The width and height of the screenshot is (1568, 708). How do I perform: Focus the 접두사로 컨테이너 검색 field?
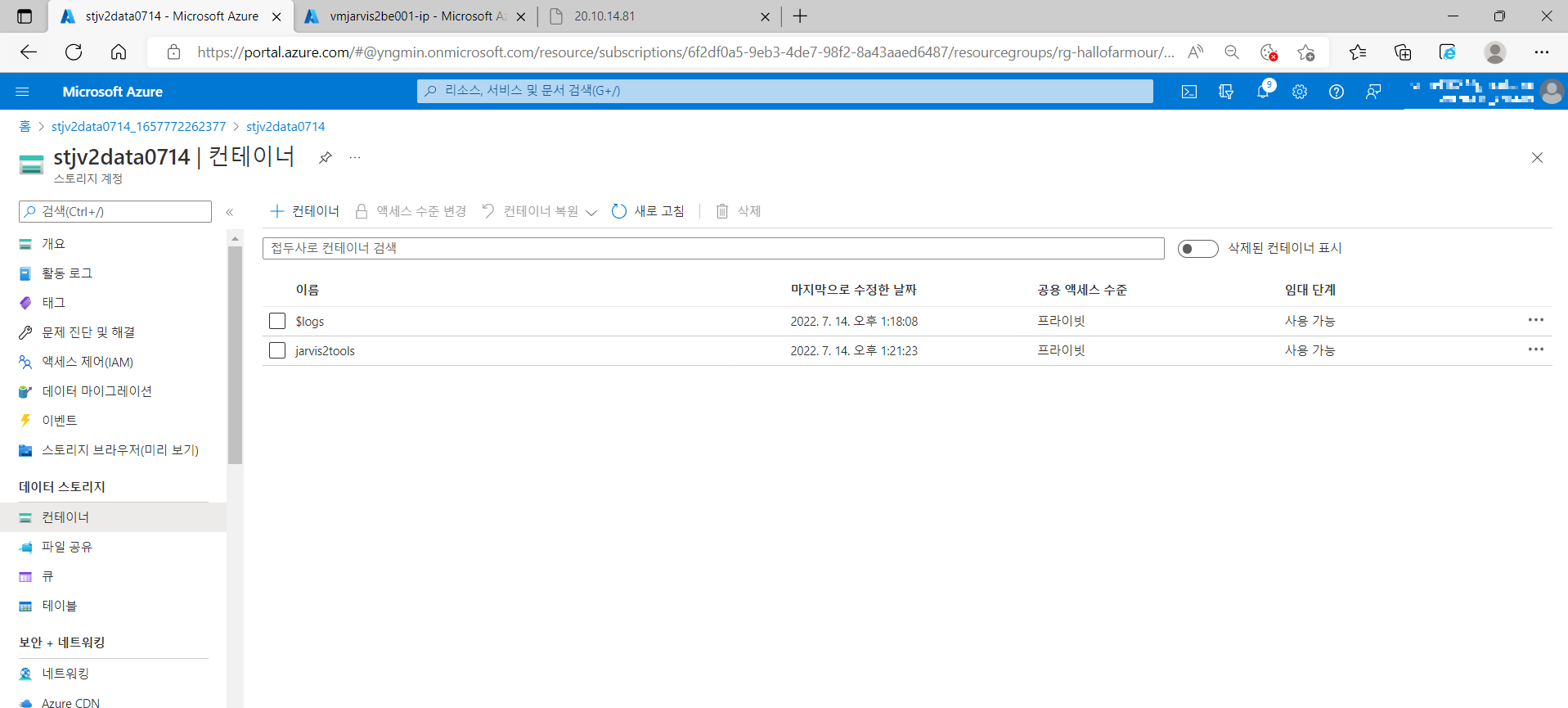pos(713,248)
